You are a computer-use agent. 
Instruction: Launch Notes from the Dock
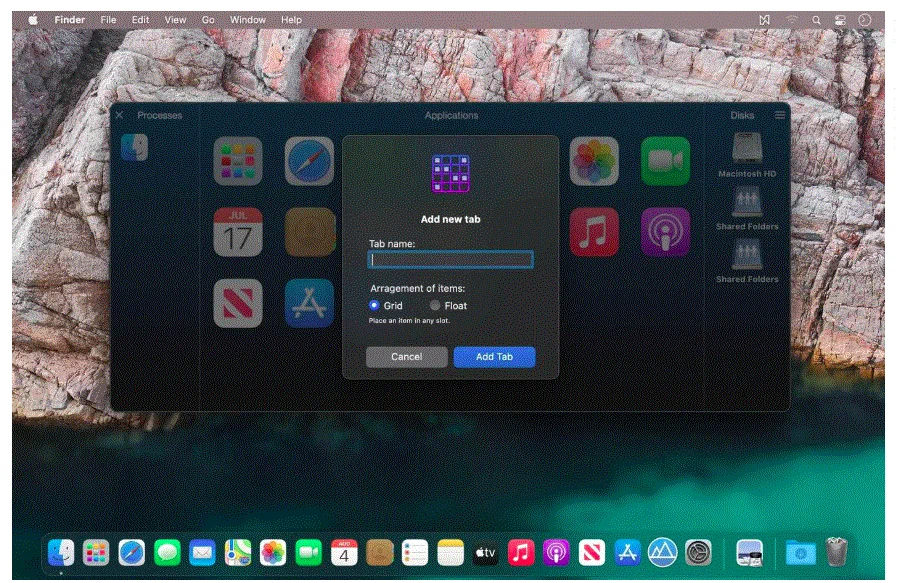pos(451,553)
